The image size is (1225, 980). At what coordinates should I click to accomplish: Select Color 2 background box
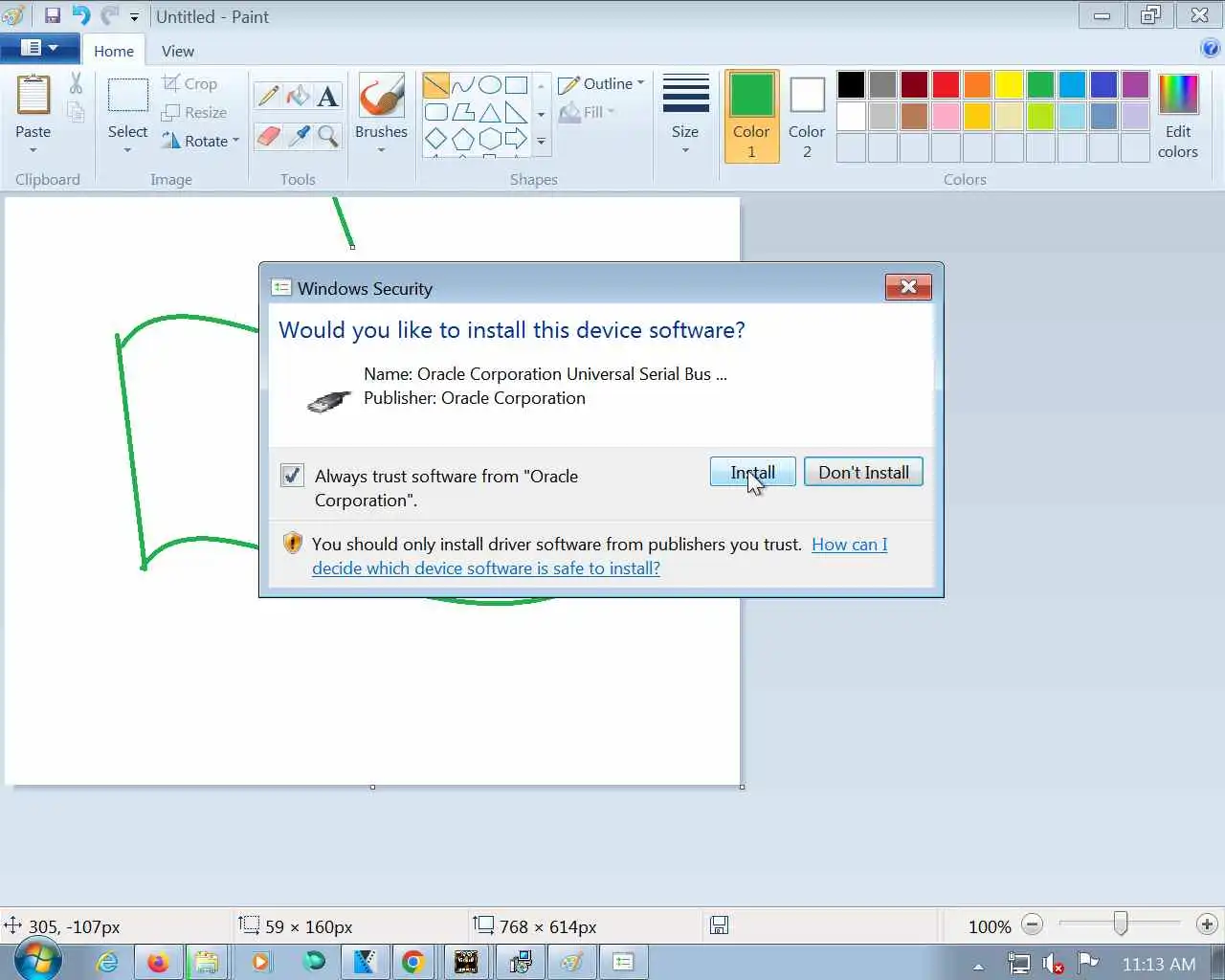point(807,116)
